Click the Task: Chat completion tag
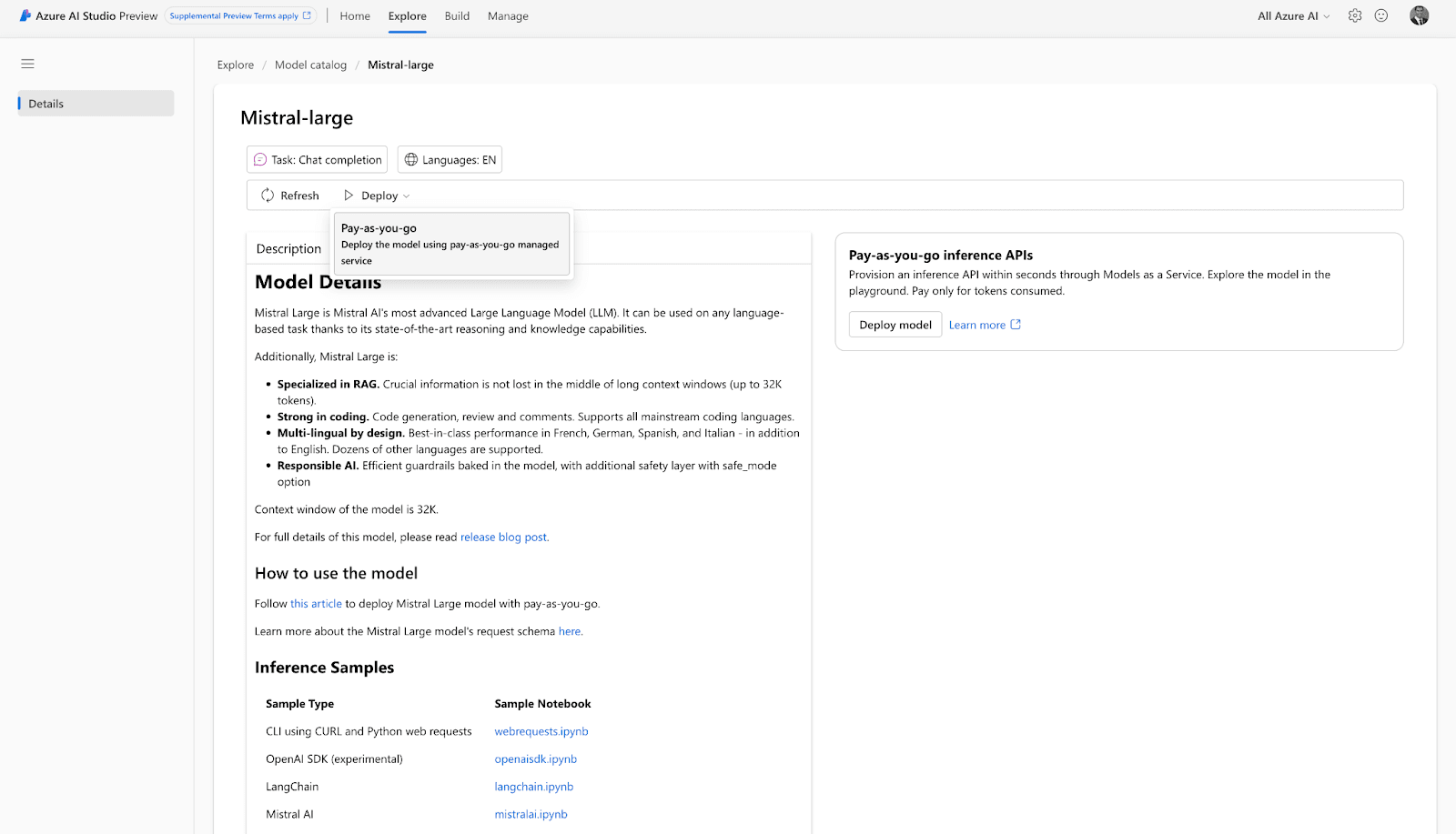Screen dimensions: 1456x834 point(317,160)
